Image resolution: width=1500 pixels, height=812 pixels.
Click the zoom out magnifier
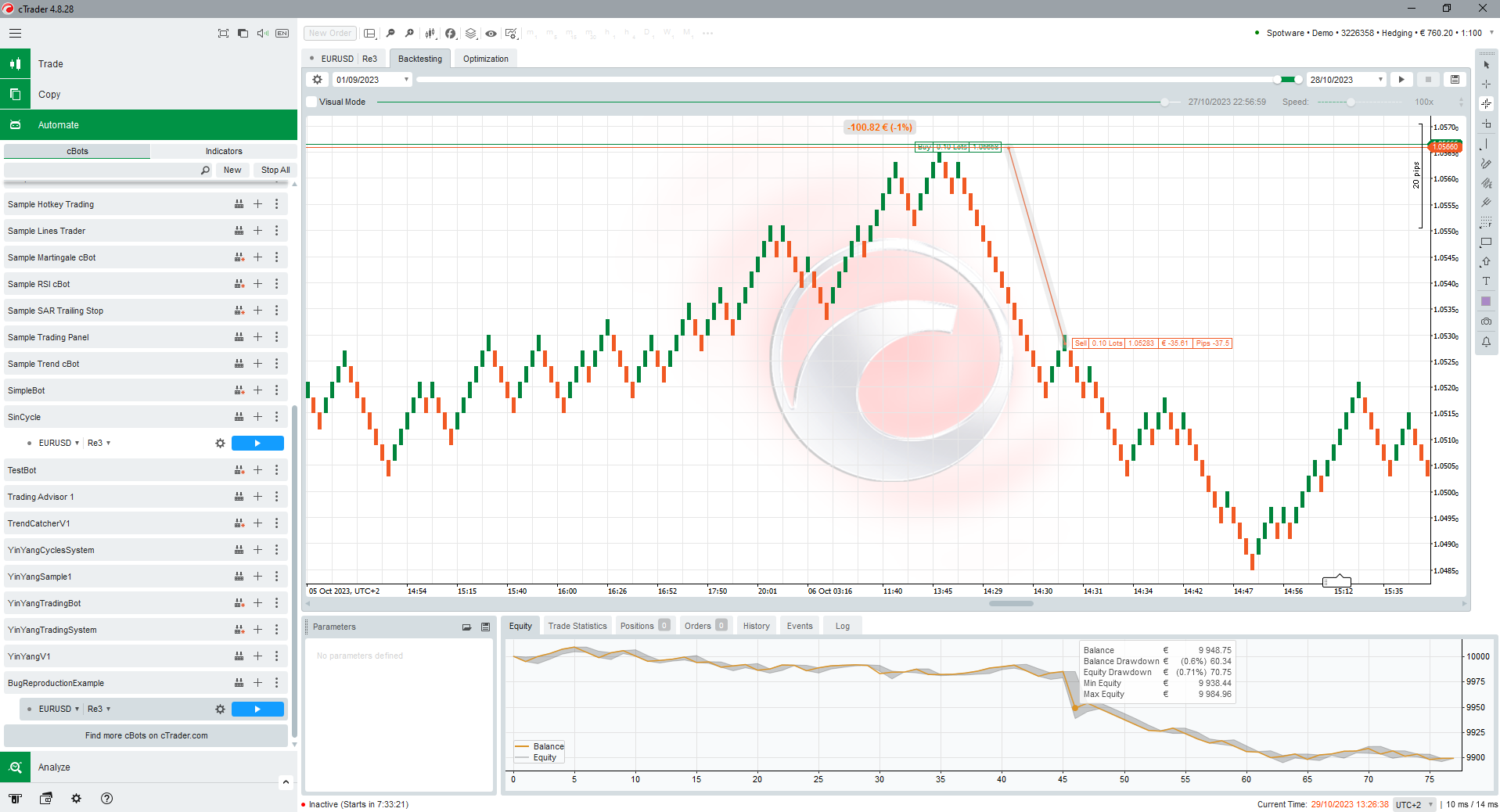pyautogui.click(x=390, y=33)
